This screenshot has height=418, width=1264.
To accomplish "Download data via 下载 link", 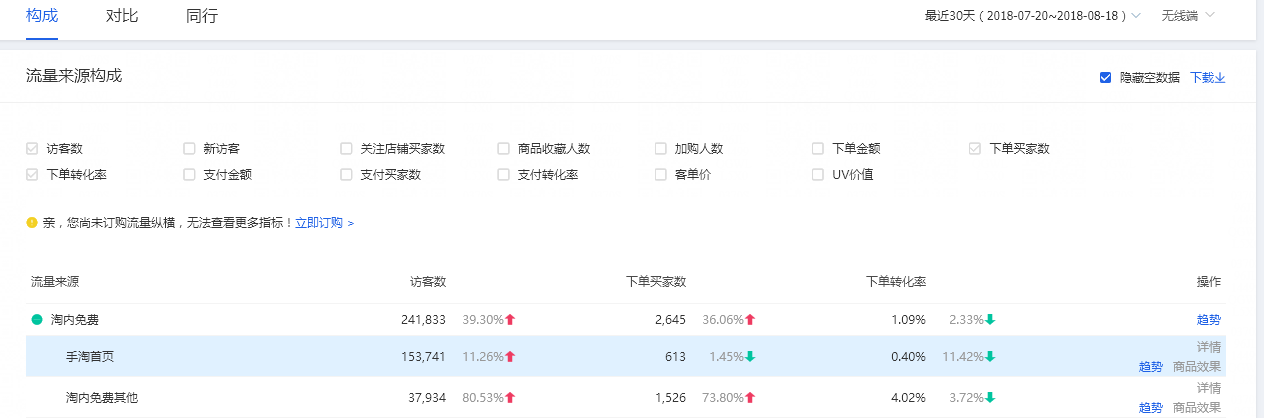I will coord(1207,78).
